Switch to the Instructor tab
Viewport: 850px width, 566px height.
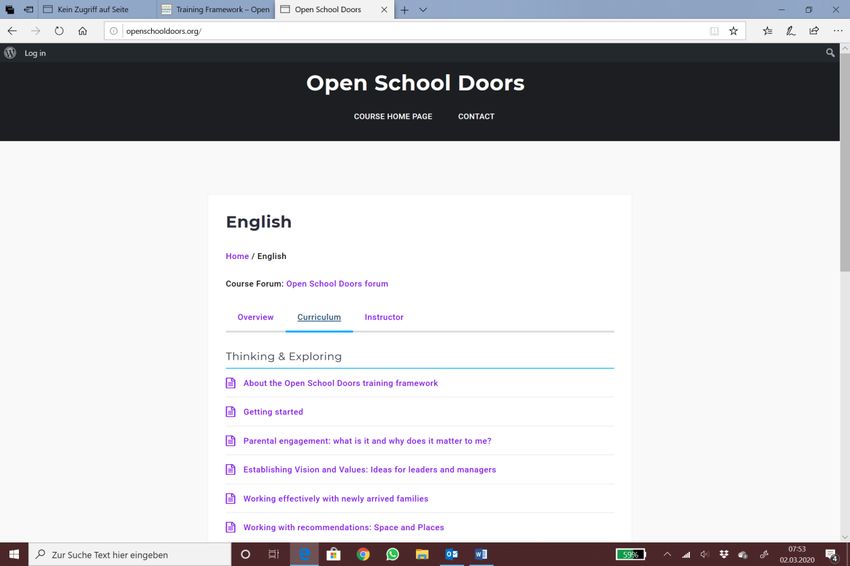click(384, 317)
